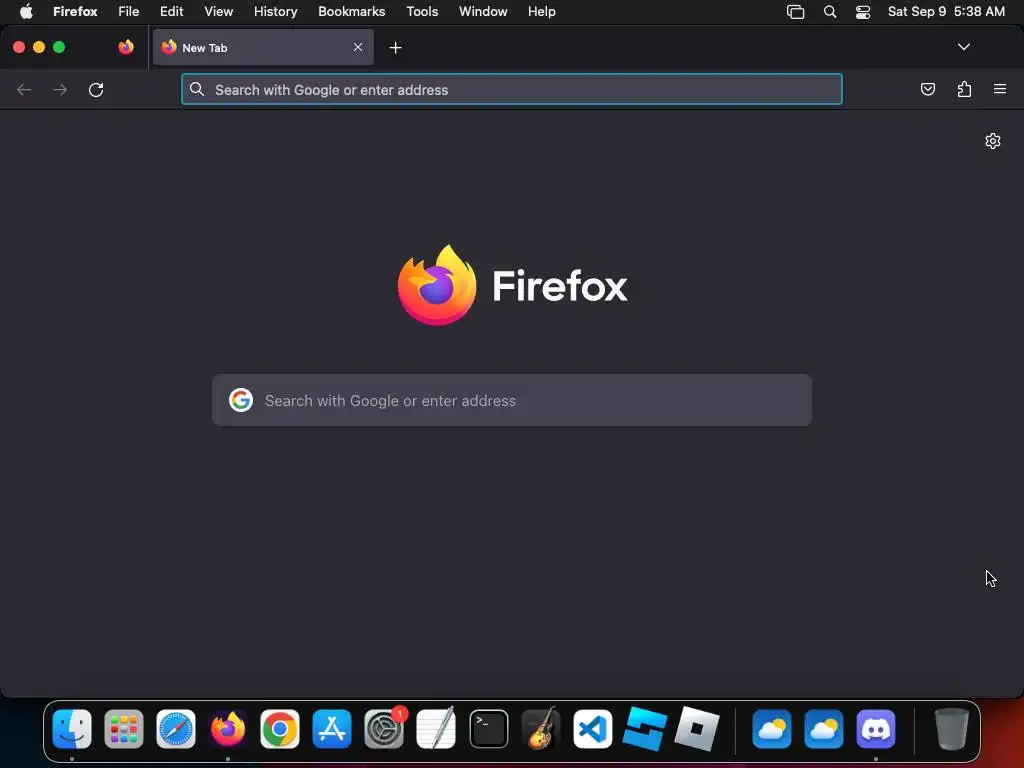Launch Discord from the Dock
The image size is (1024, 768).
(876, 729)
